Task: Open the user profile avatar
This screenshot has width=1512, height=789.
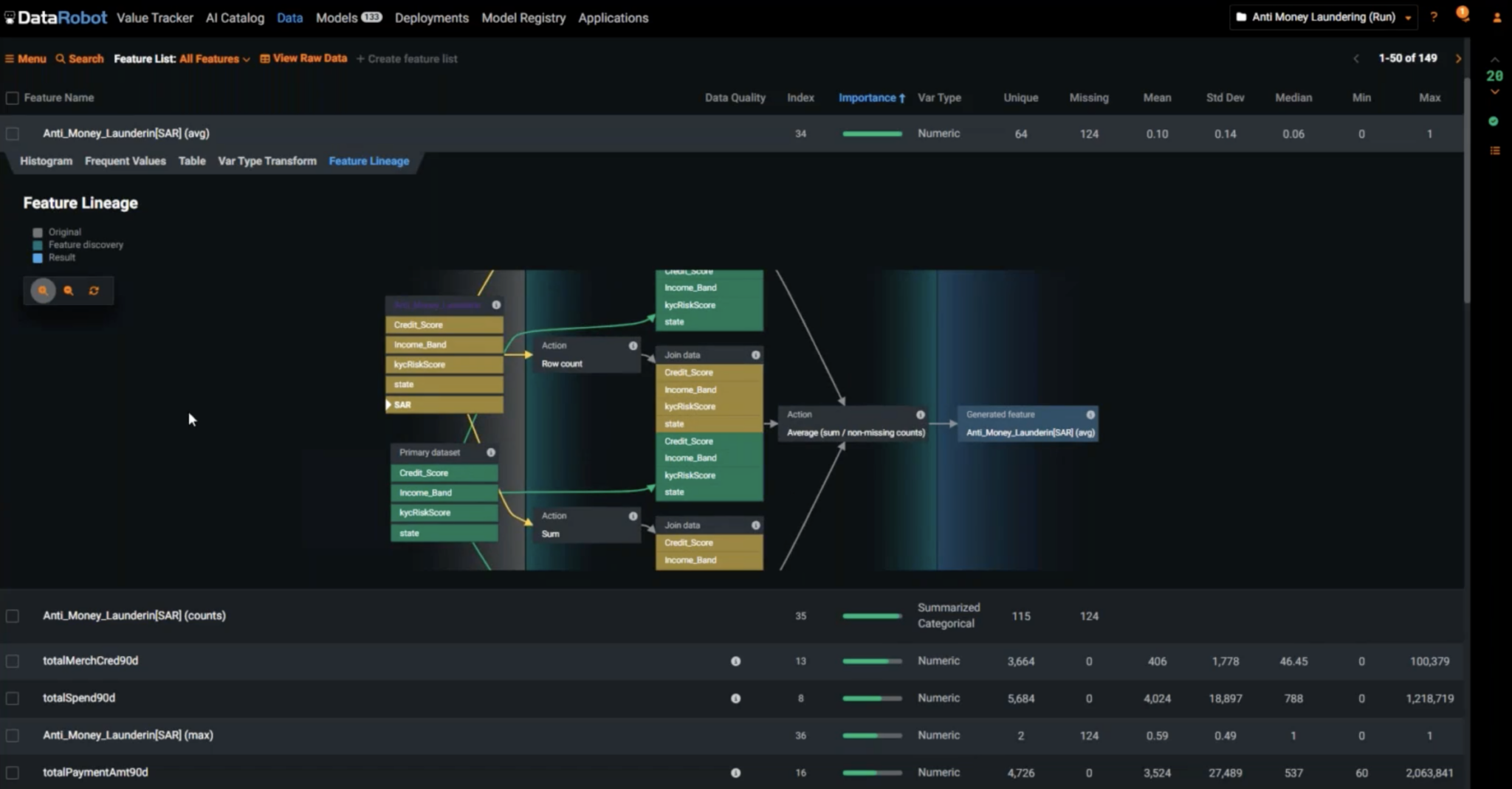Action: (x=1496, y=16)
